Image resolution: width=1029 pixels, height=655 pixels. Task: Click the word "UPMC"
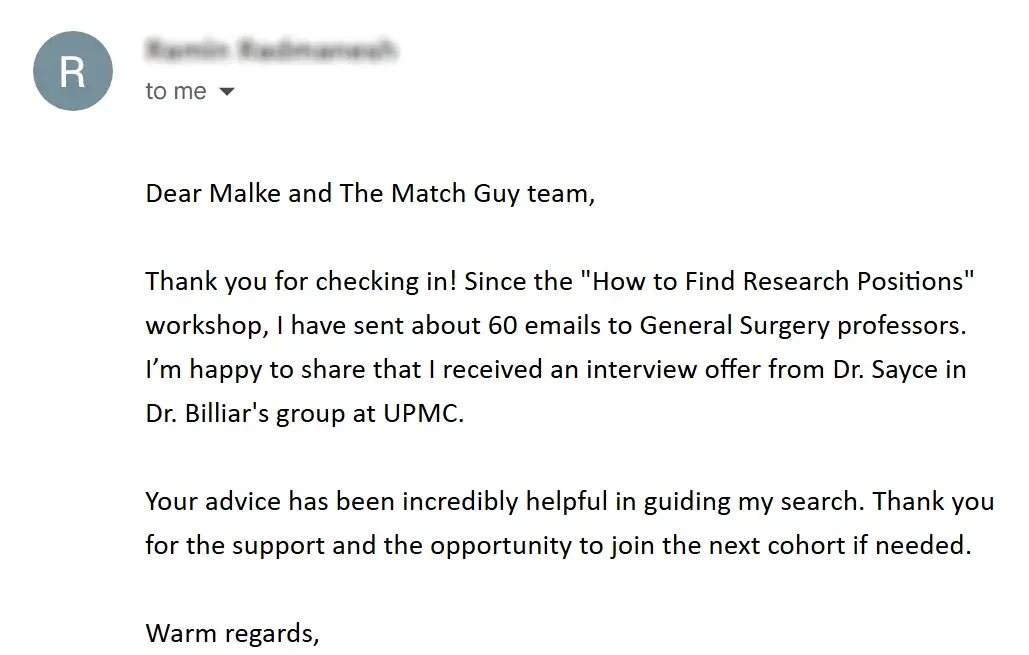click(x=423, y=414)
